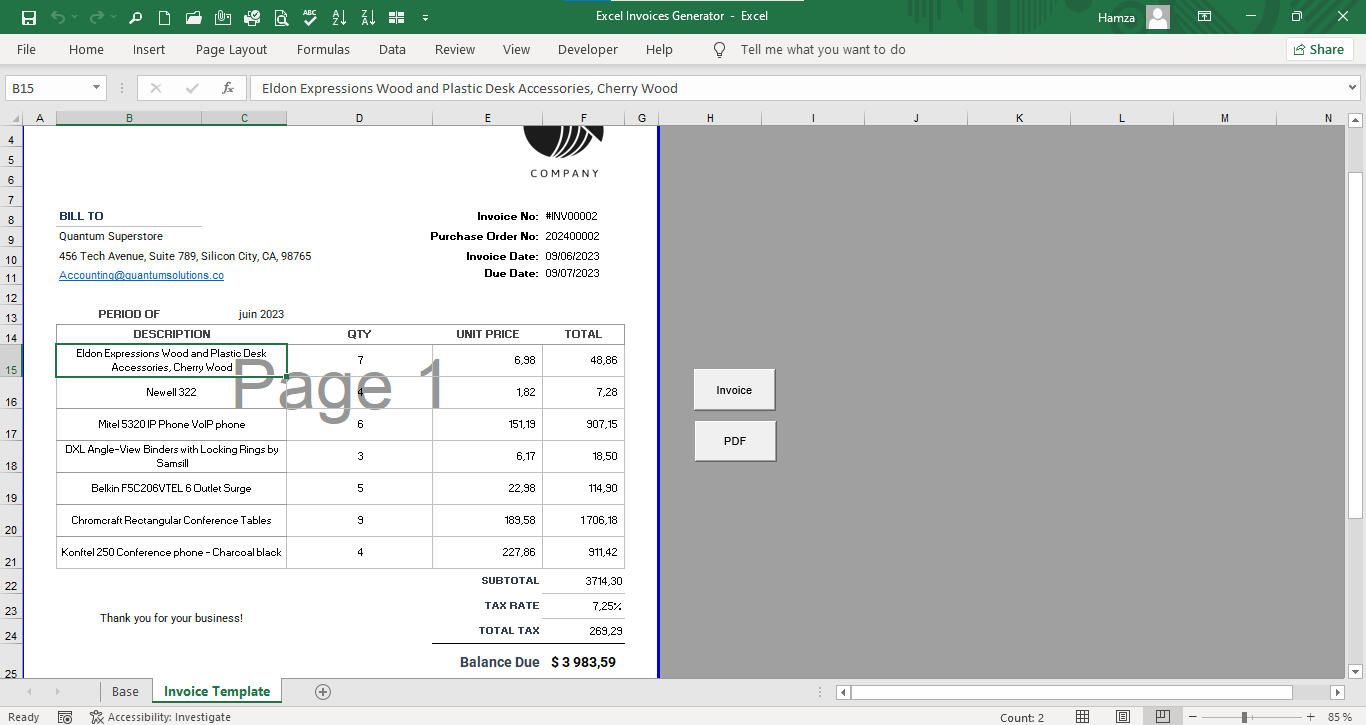The width and height of the screenshot is (1366, 725).
Task: Expand the Name Box dropdown arrow
Action: [96, 88]
